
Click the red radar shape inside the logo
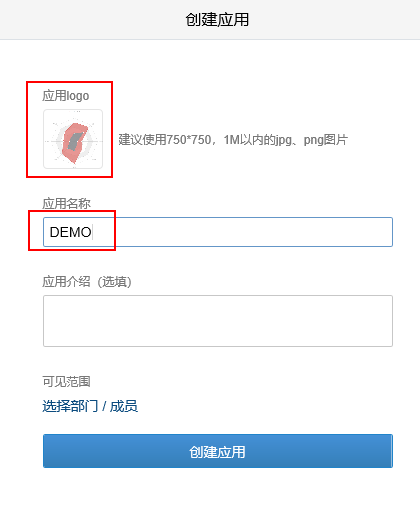pos(75,143)
